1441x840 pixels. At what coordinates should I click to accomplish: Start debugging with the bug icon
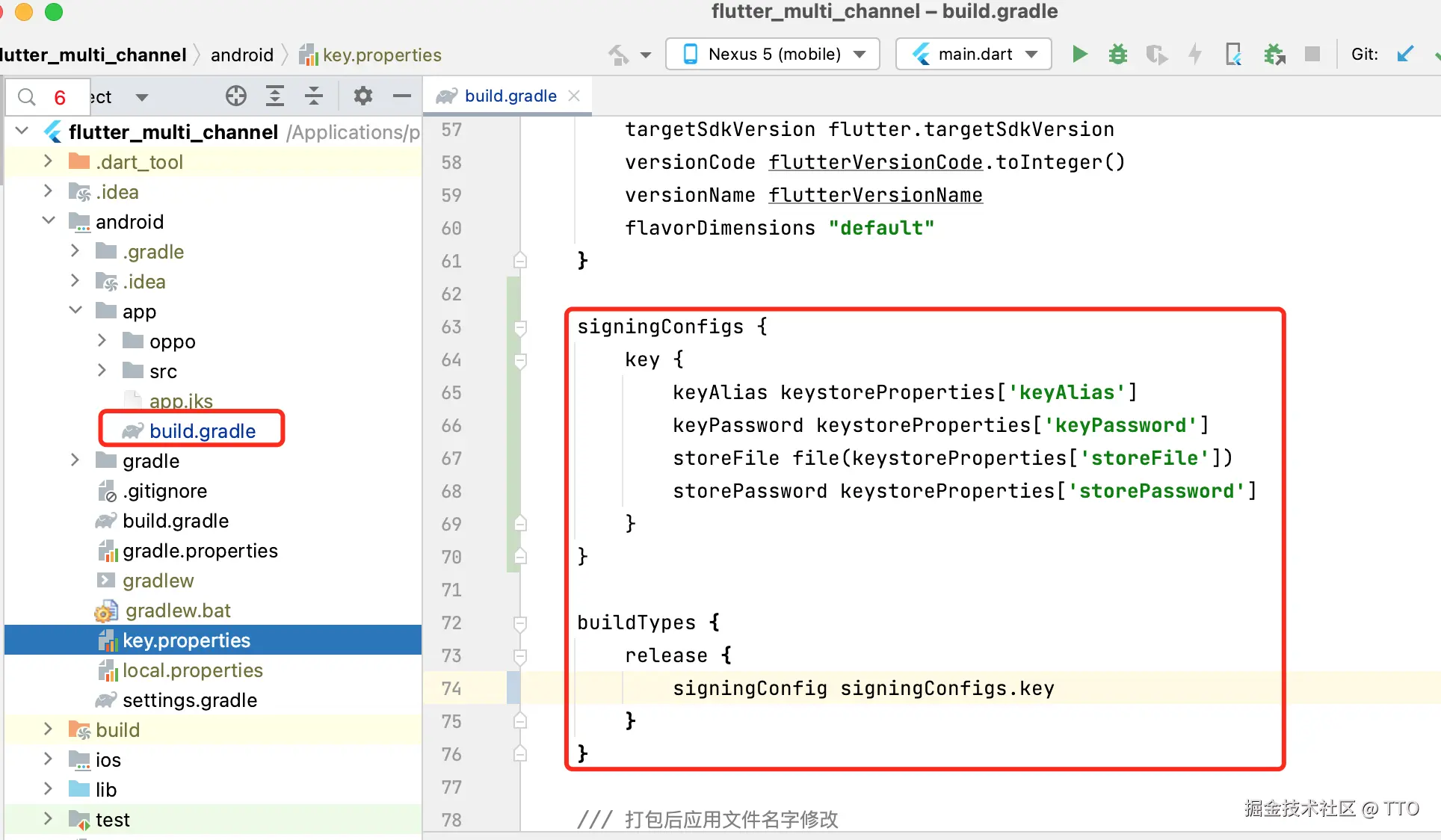click(1117, 54)
